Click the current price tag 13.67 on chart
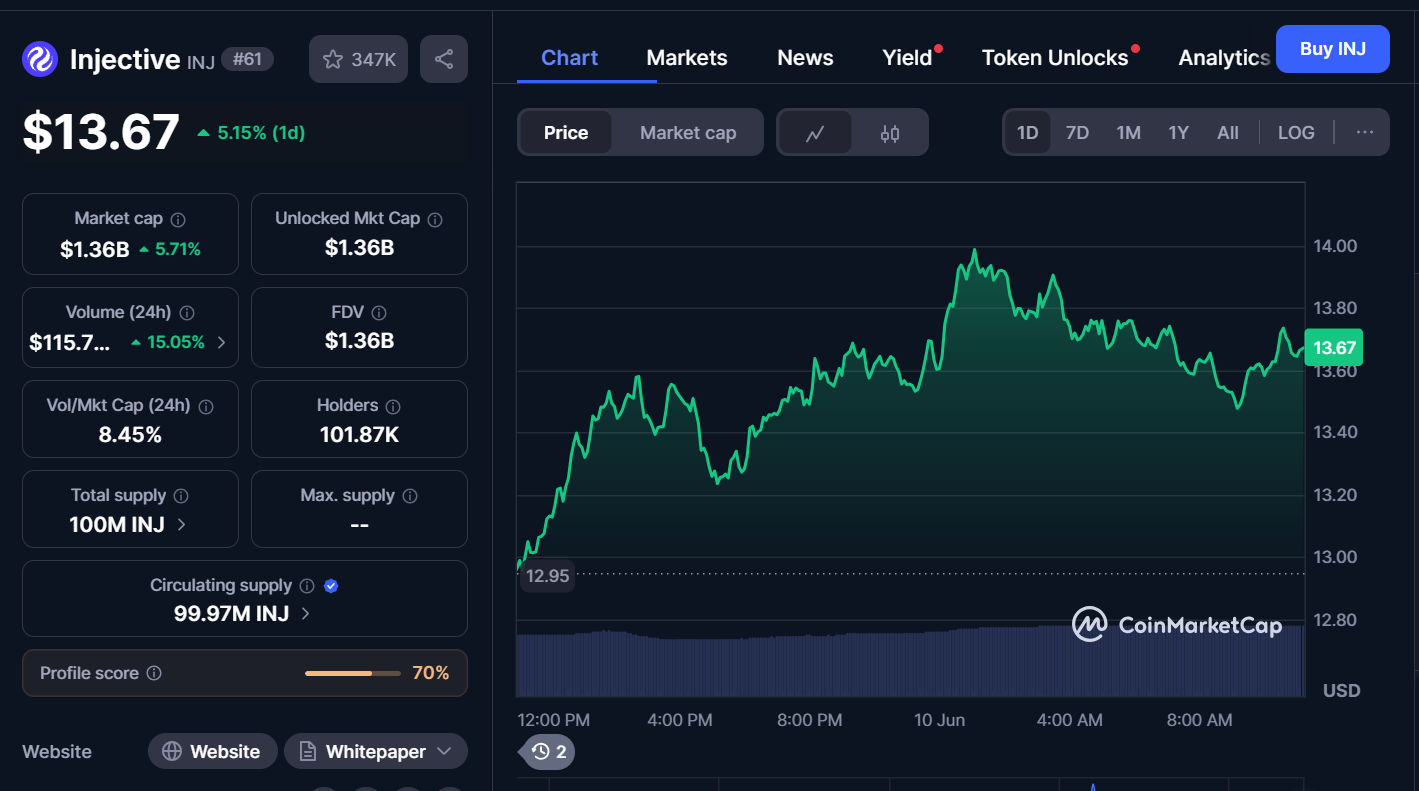Screen dimensions: 1419x791 (x=1334, y=348)
